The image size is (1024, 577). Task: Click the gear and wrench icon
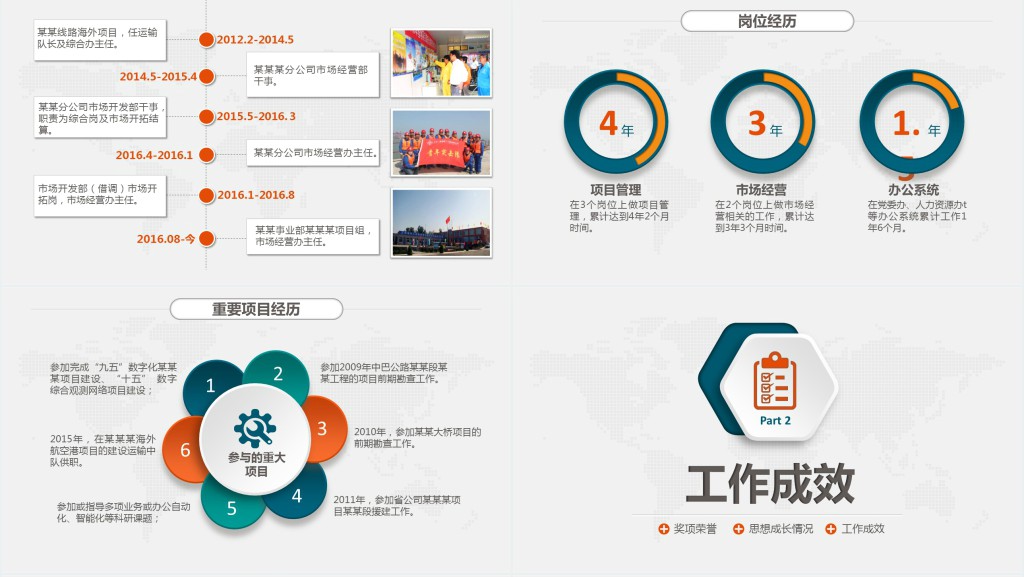click(255, 429)
